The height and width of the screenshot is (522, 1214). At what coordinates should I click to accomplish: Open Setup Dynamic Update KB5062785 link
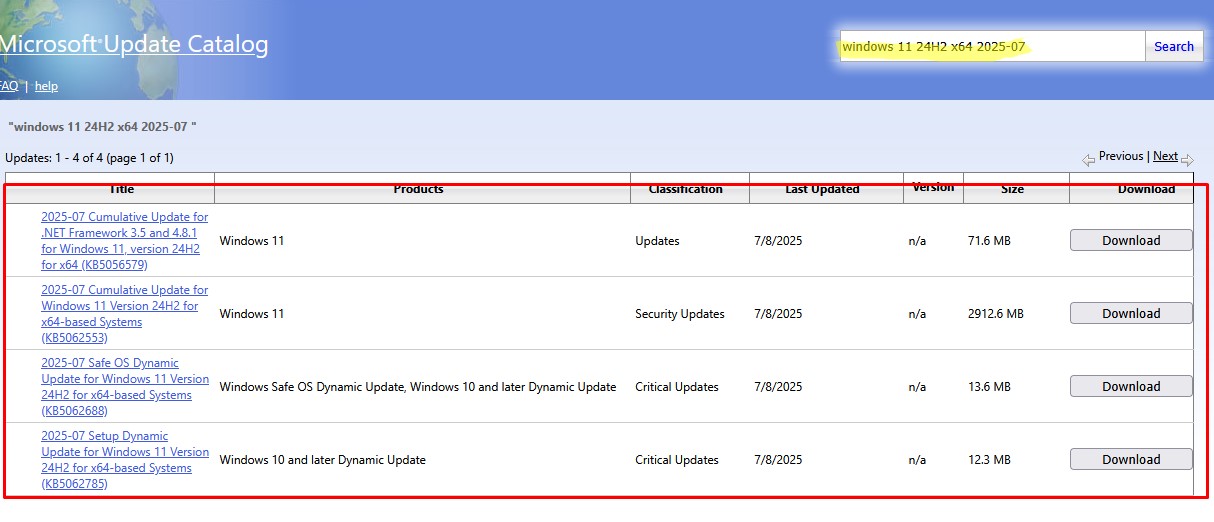click(x=125, y=460)
